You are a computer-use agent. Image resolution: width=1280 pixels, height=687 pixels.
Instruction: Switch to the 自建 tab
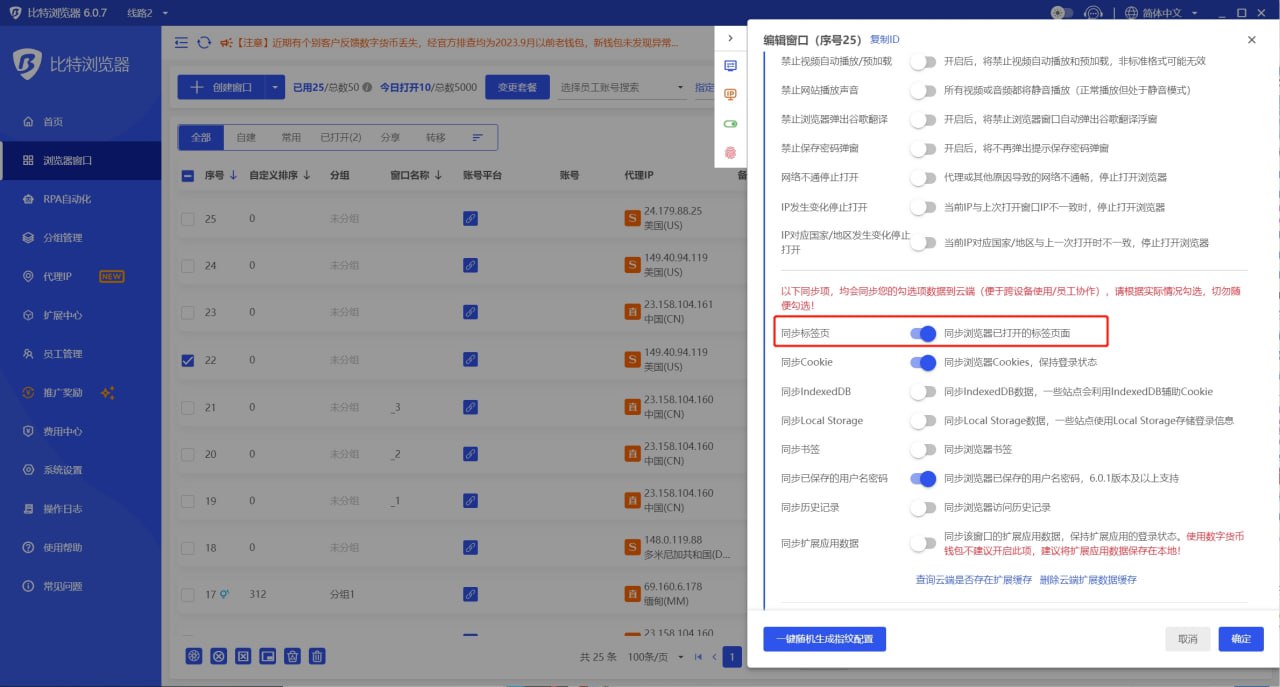tap(246, 138)
